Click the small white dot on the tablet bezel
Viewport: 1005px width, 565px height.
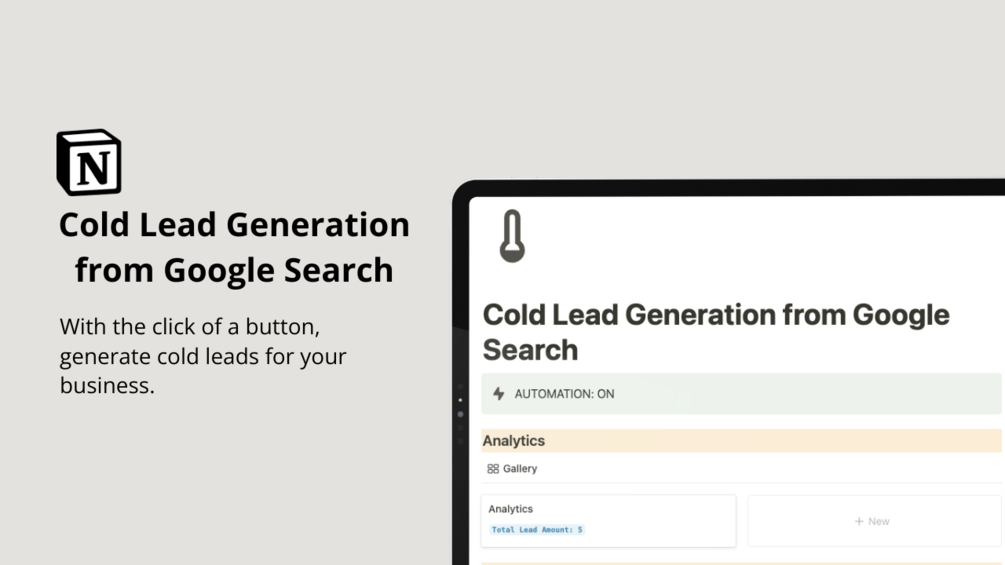tap(460, 400)
